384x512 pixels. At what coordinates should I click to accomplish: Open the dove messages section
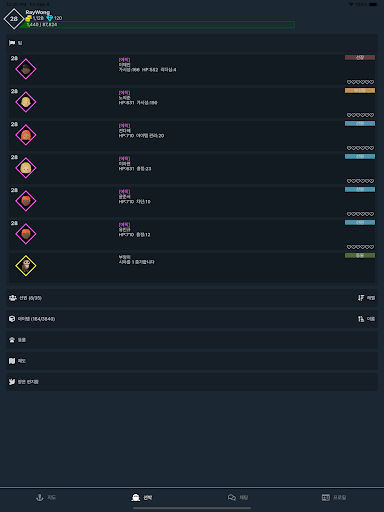pyautogui.click(x=192, y=382)
